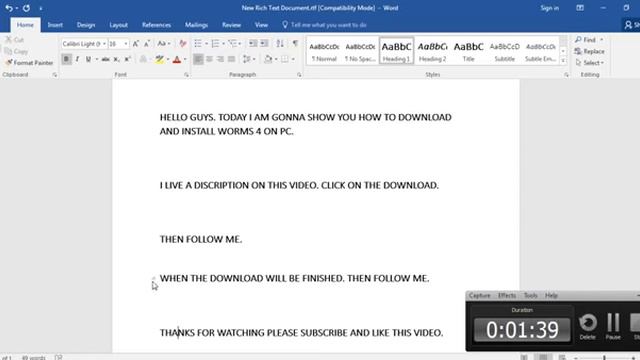The image size is (640, 360).
Task: Click the Justify alignment icon
Action: (x=231, y=59)
